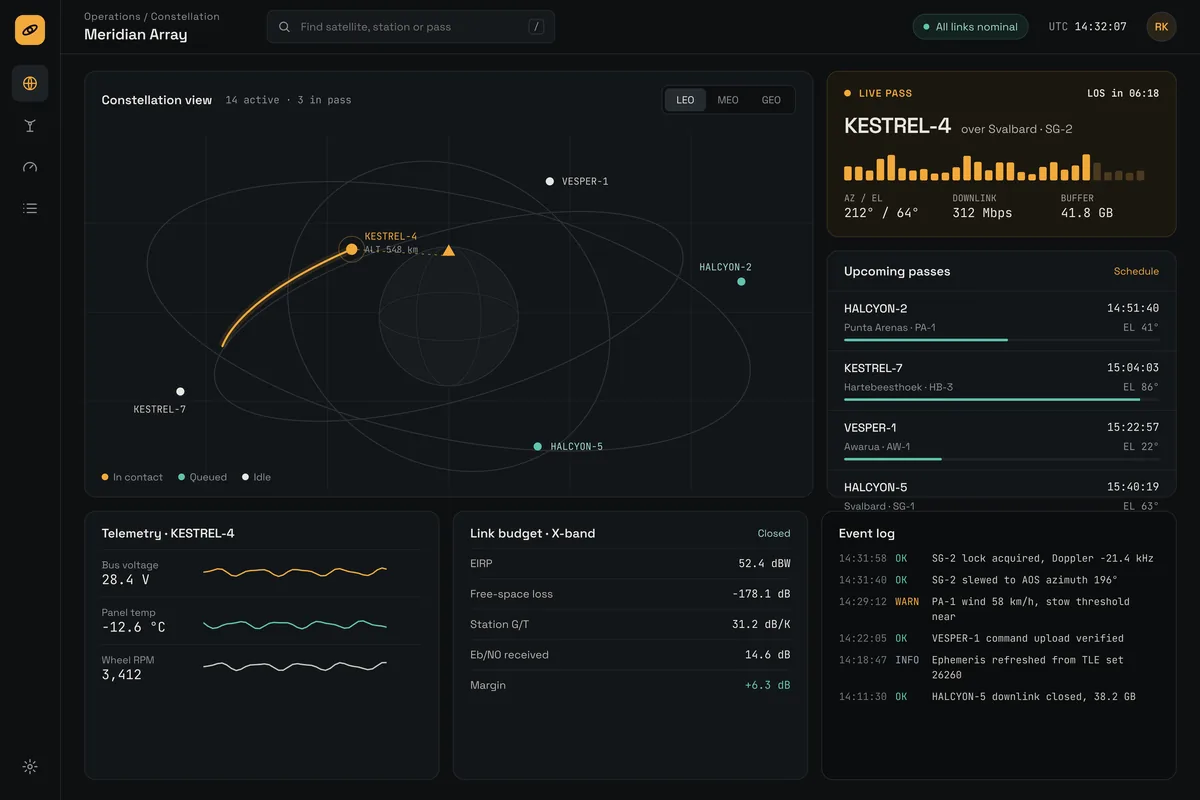The height and width of the screenshot is (800, 1200).
Task: Select the KESTREL-4 satellite marker on map
Action: point(351,249)
